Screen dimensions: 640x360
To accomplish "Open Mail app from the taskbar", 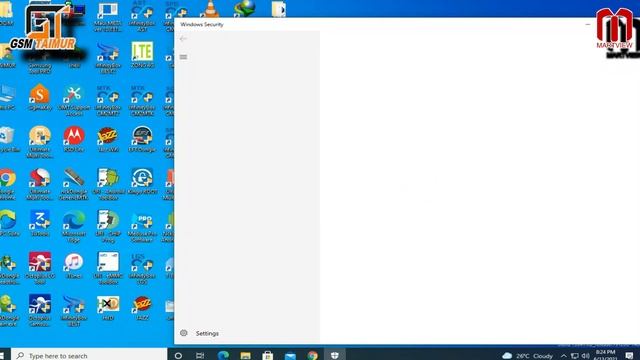I will [x=290, y=356].
